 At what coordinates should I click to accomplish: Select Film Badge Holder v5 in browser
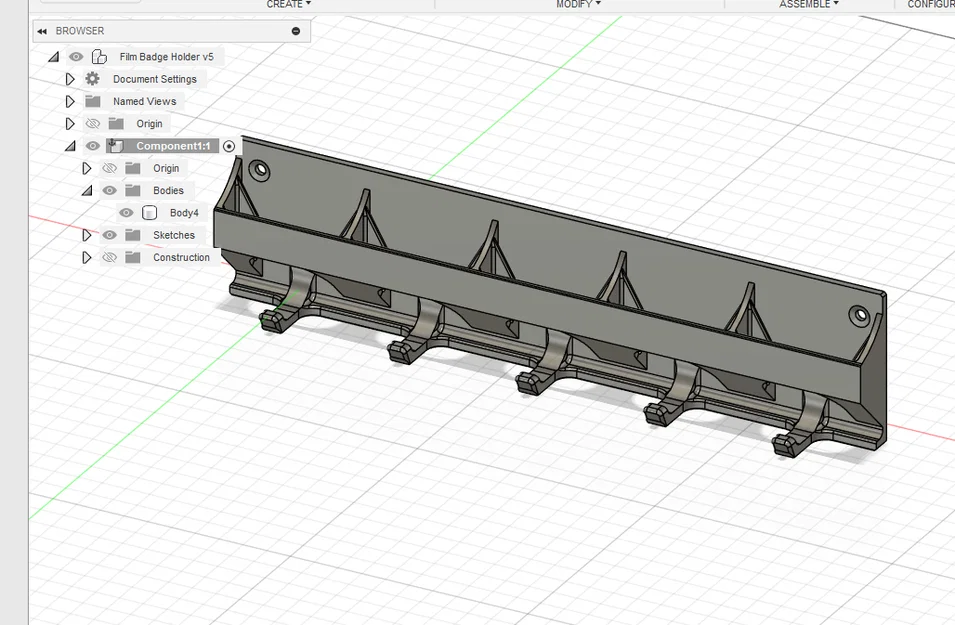[166, 57]
